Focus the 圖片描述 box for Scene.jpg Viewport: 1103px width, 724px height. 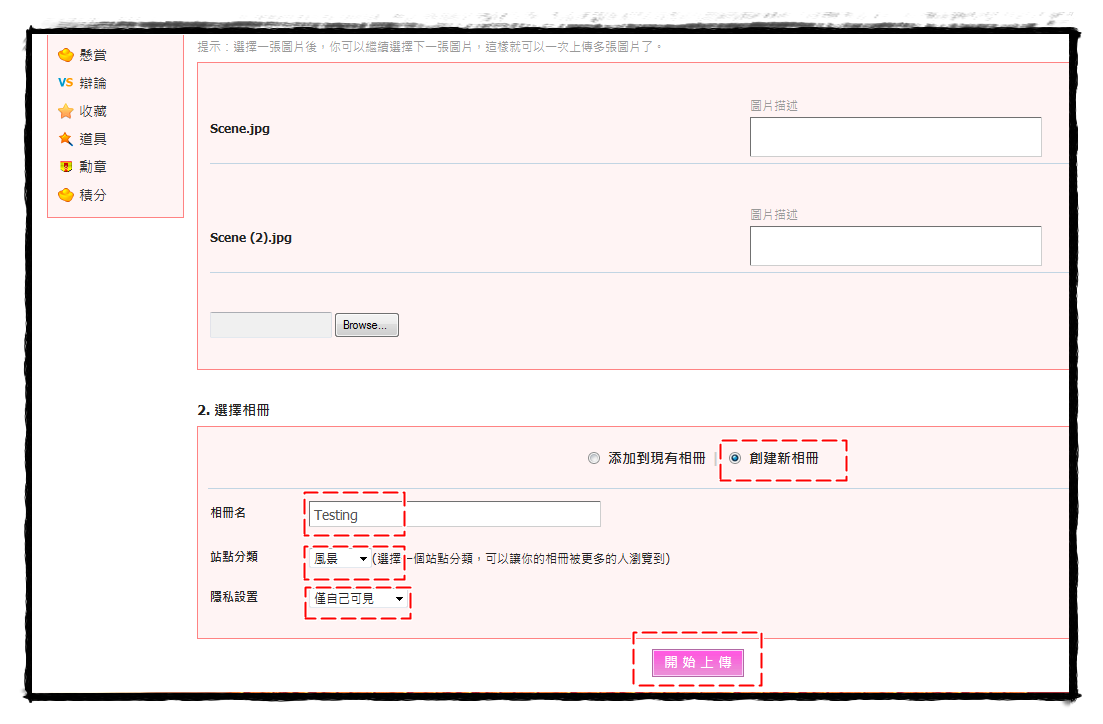[x=895, y=137]
